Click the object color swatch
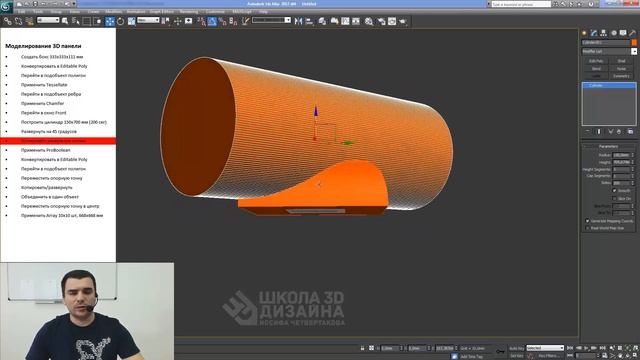The width and height of the screenshot is (640, 360). click(x=634, y=42)
